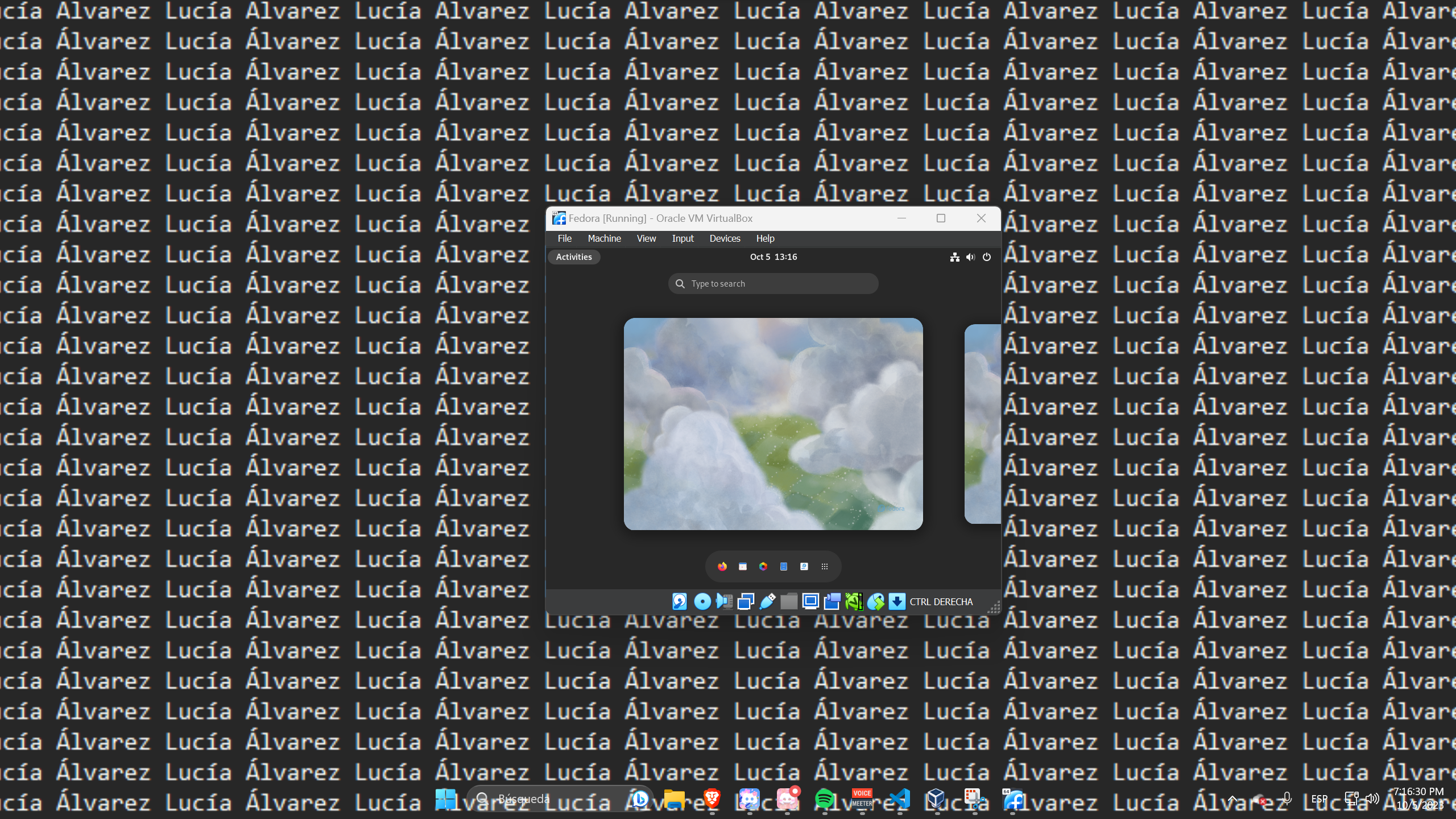Open the Oct 5 13:16 clock menu

click(x=773, y=257)
